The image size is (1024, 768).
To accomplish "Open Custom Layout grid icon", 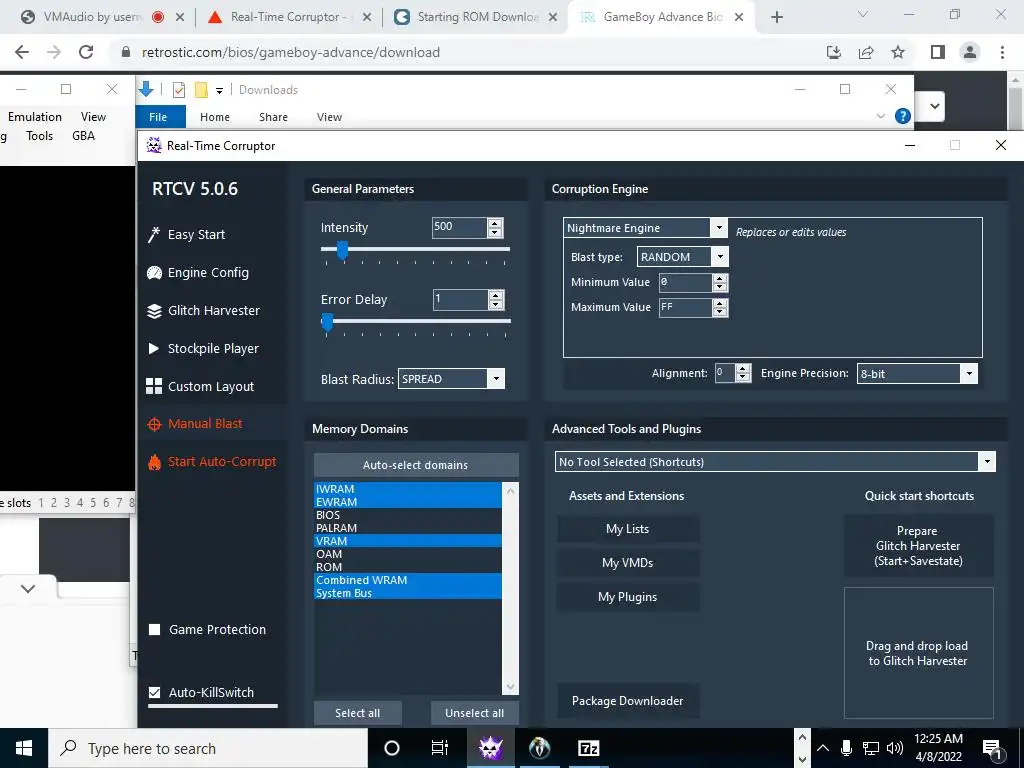I will [x=154, y=386].
